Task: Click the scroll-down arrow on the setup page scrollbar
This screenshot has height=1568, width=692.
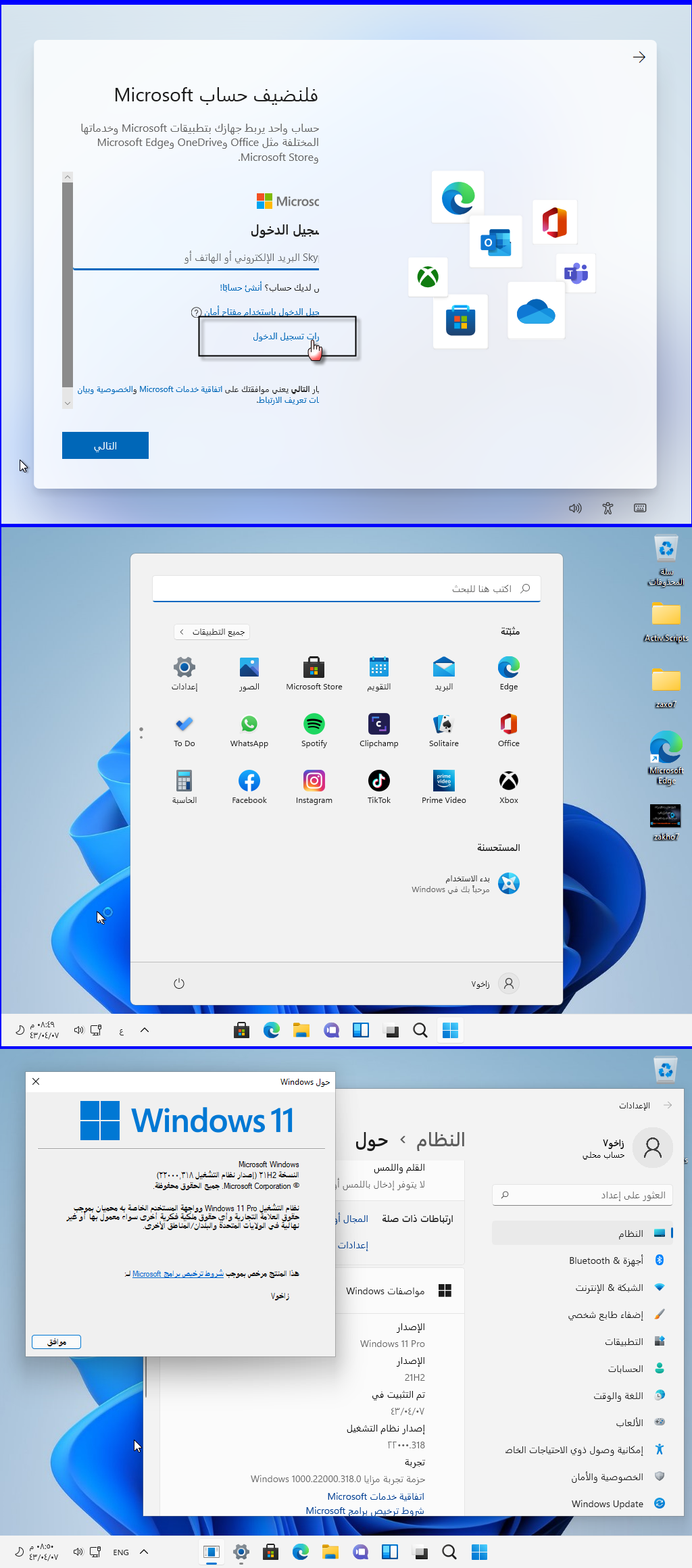Action: tap(67, 403)
